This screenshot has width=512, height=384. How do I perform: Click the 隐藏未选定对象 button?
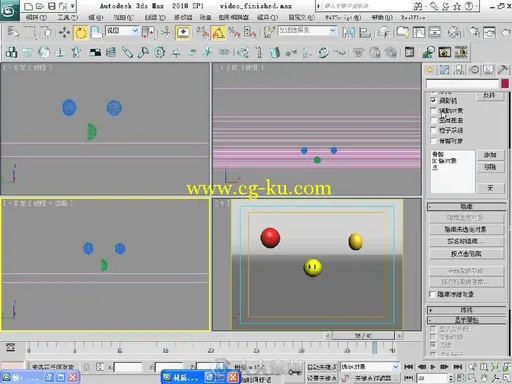coord(466,229)
